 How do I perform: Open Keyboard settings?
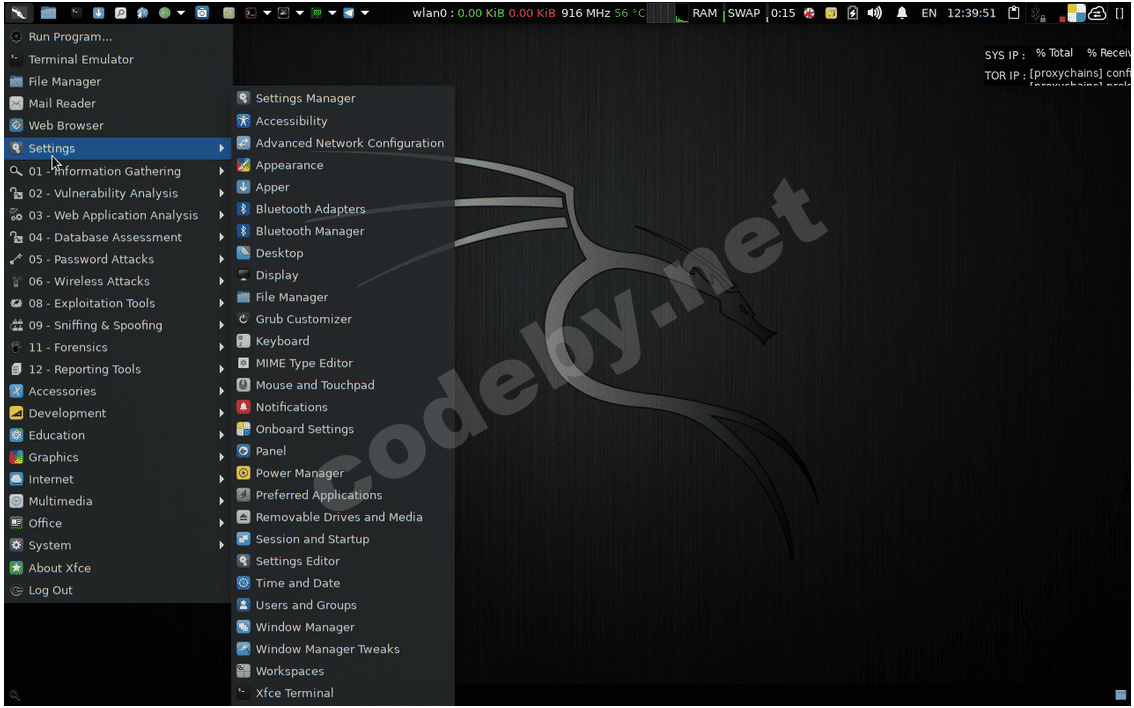pos(344,341)
